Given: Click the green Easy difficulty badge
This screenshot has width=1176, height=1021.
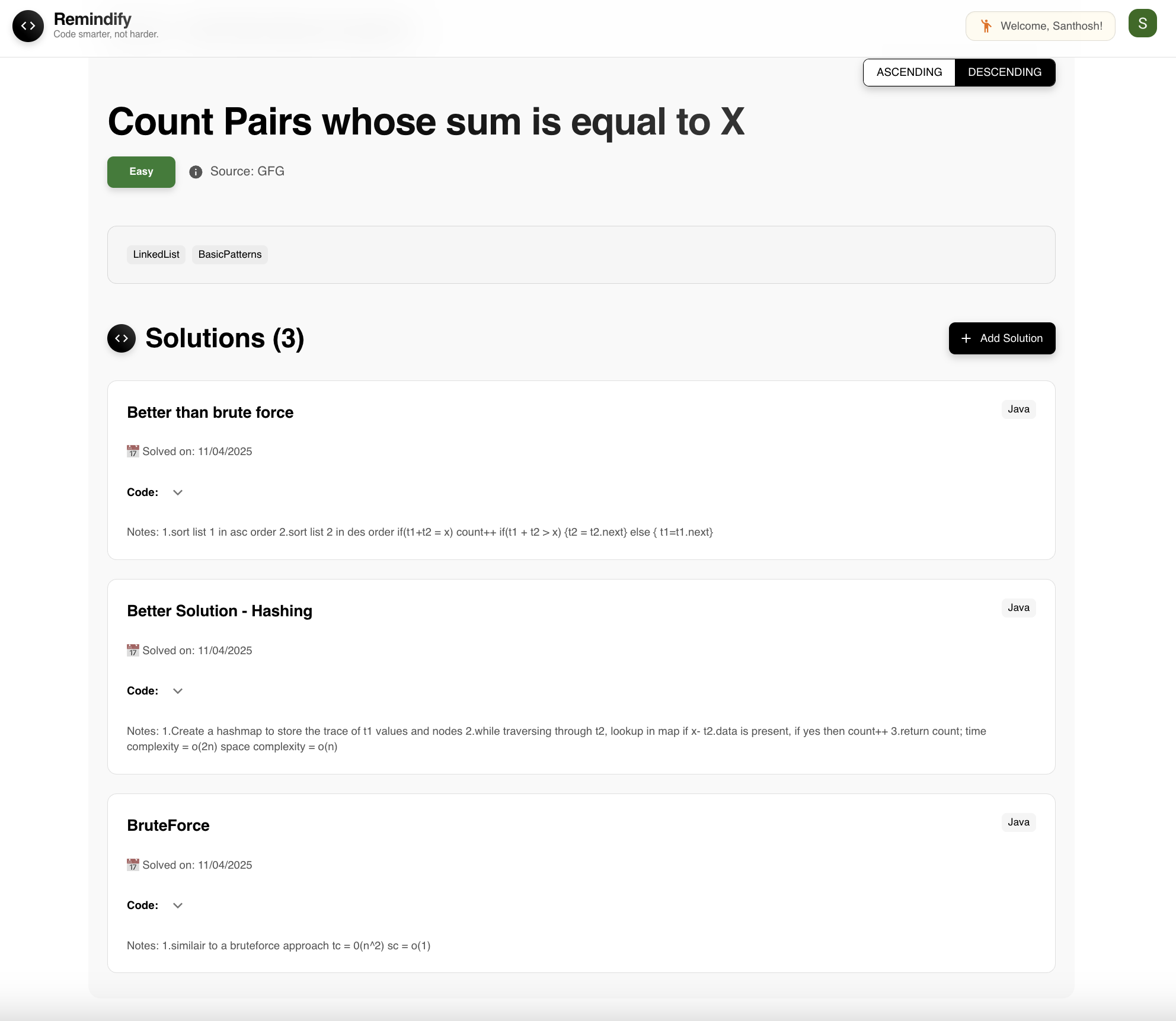Looking at the screenshot, I should [x=141, y=172].
